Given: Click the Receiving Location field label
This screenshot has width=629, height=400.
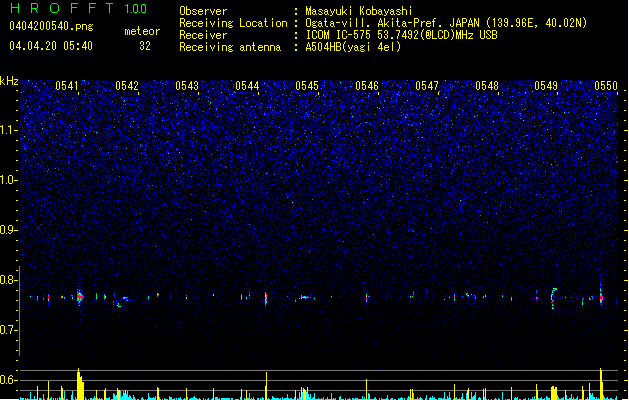Looking at the screenshot, I should (233, 23).
